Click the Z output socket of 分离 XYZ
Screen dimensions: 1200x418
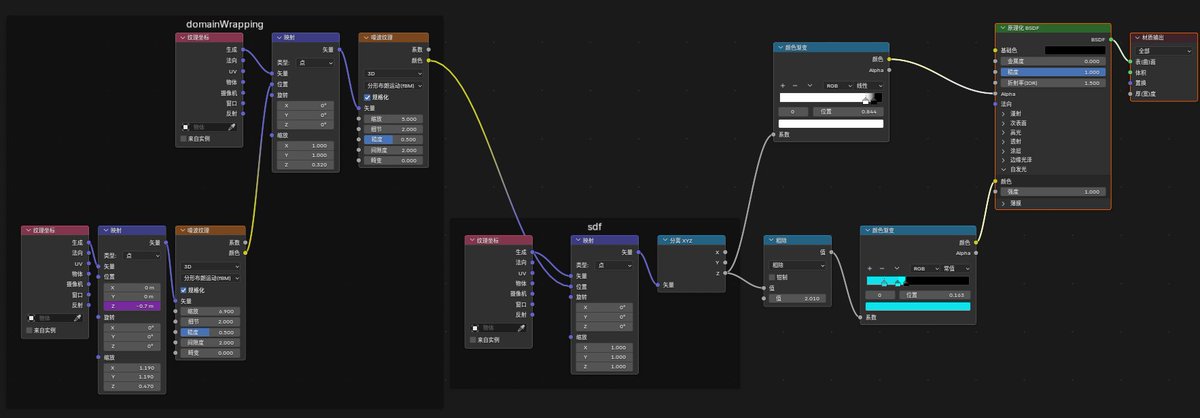[727, 271]
